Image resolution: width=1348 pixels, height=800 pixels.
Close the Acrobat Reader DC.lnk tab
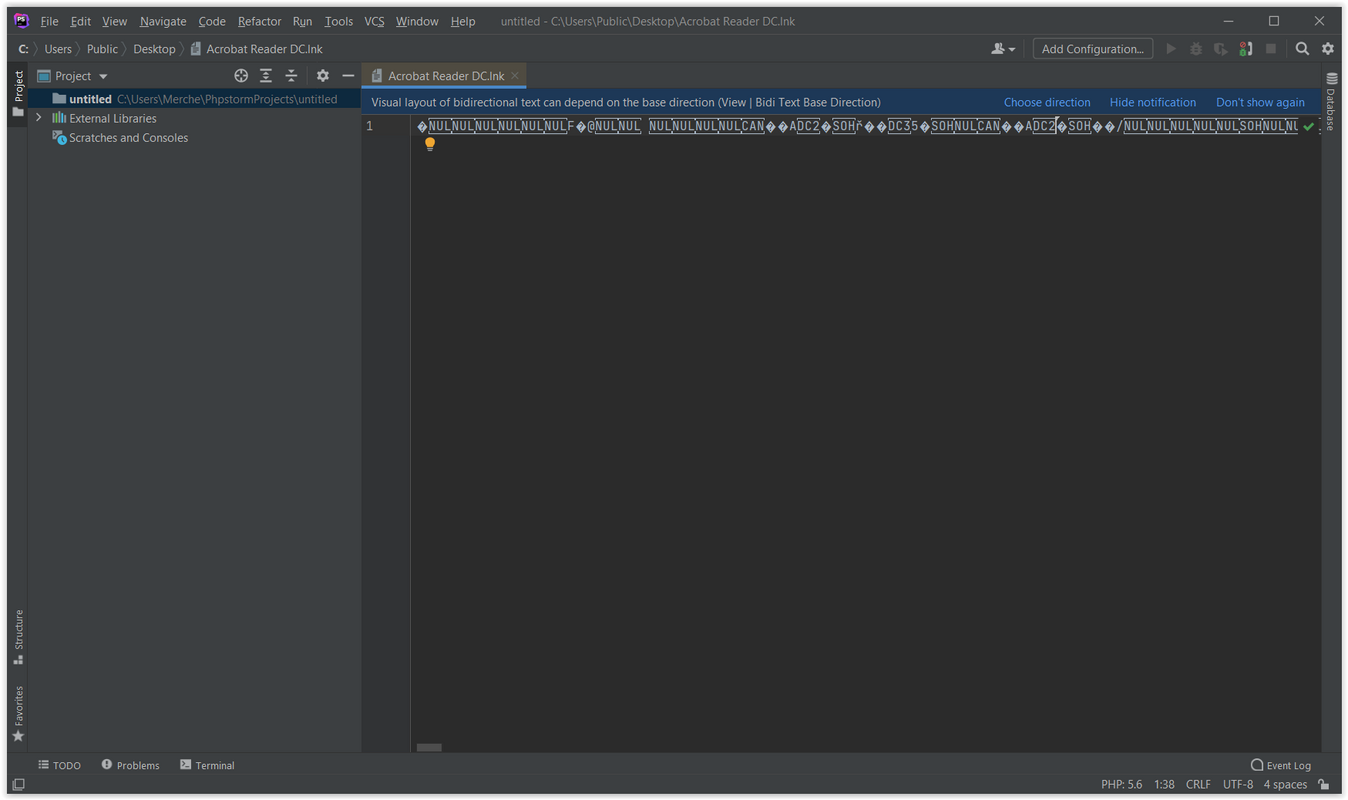(x=515, y=76)
